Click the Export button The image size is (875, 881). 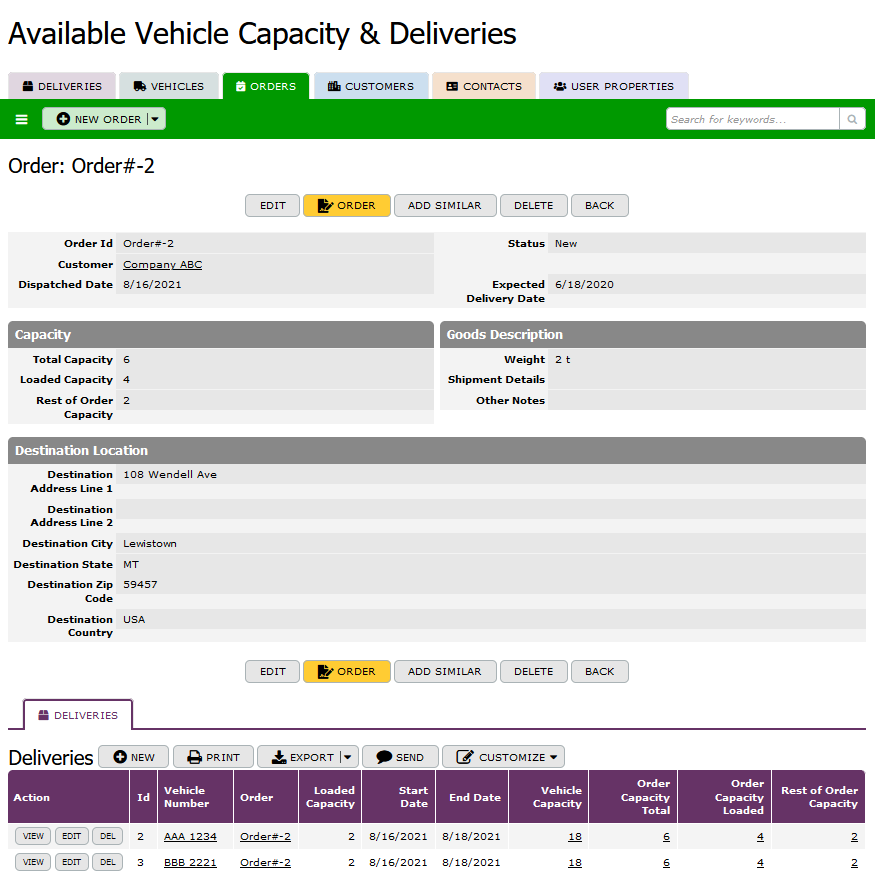click(x=302, y=757)
